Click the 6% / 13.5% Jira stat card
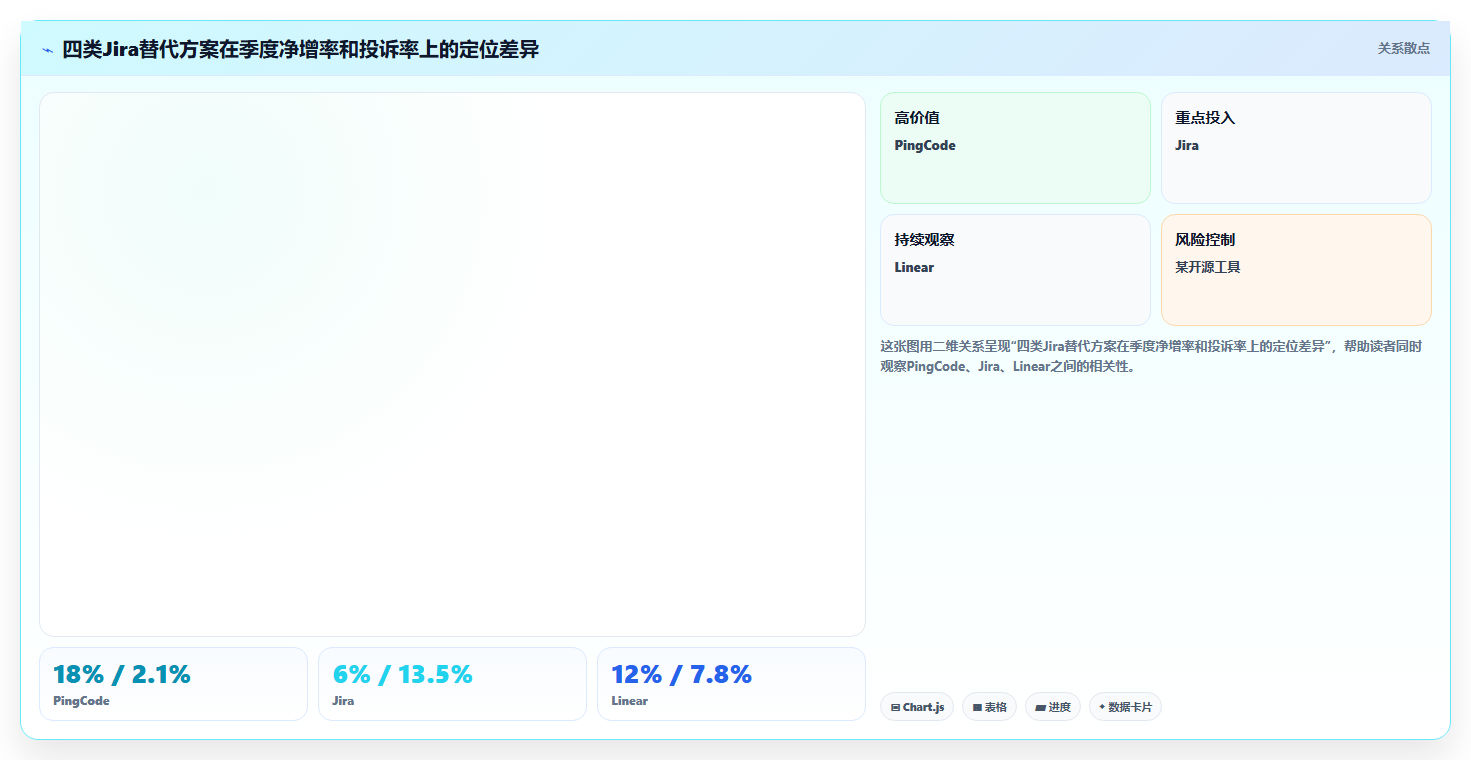1471x760 pixels. [x=452, y=684]
